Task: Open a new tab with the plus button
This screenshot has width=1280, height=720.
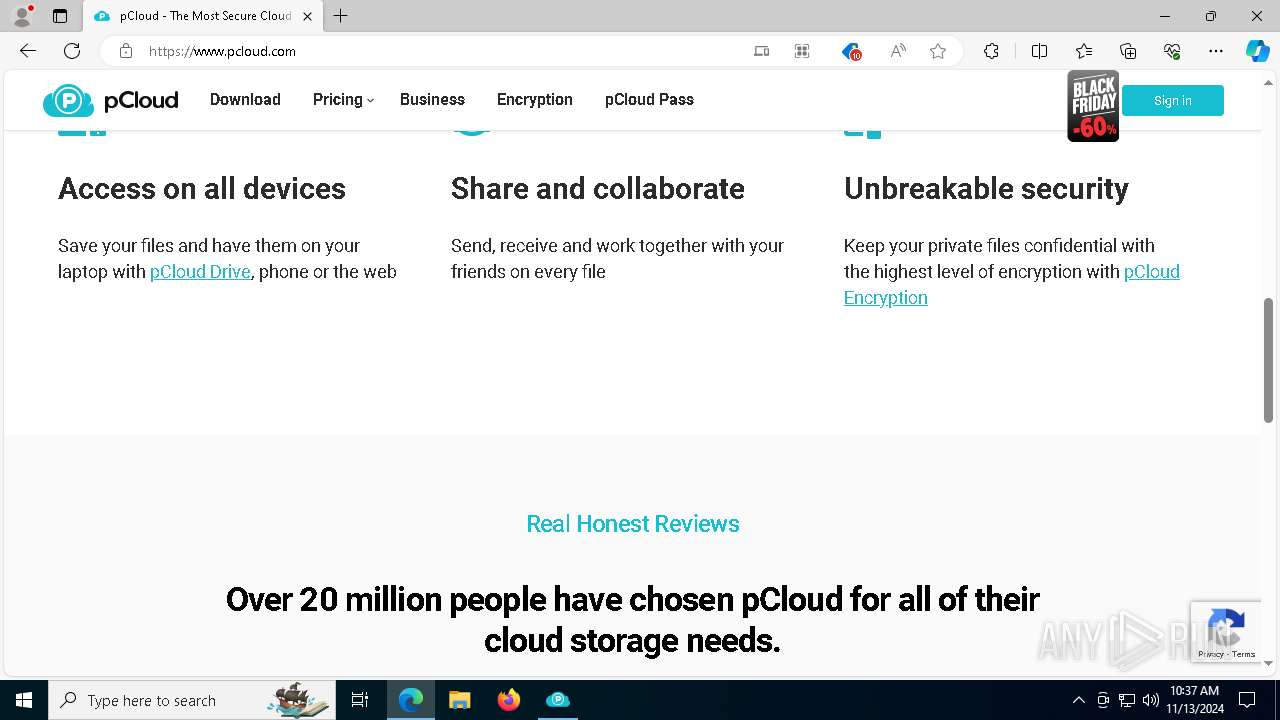Action: (341, 16)
